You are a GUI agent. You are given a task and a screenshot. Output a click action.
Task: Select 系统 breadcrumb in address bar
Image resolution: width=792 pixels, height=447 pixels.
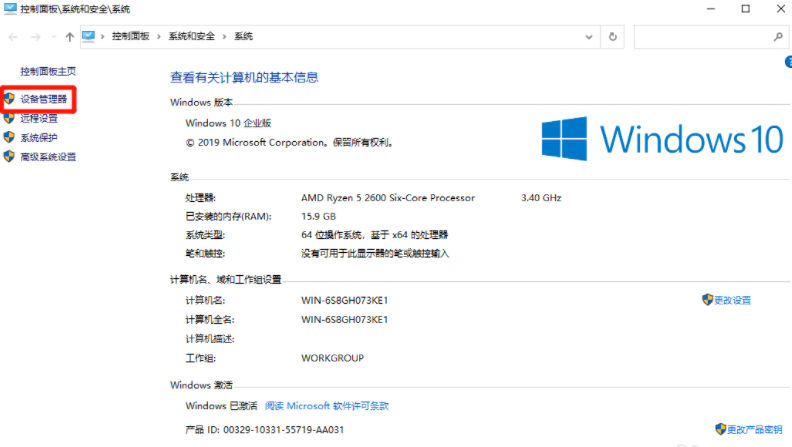coord(243,36)
